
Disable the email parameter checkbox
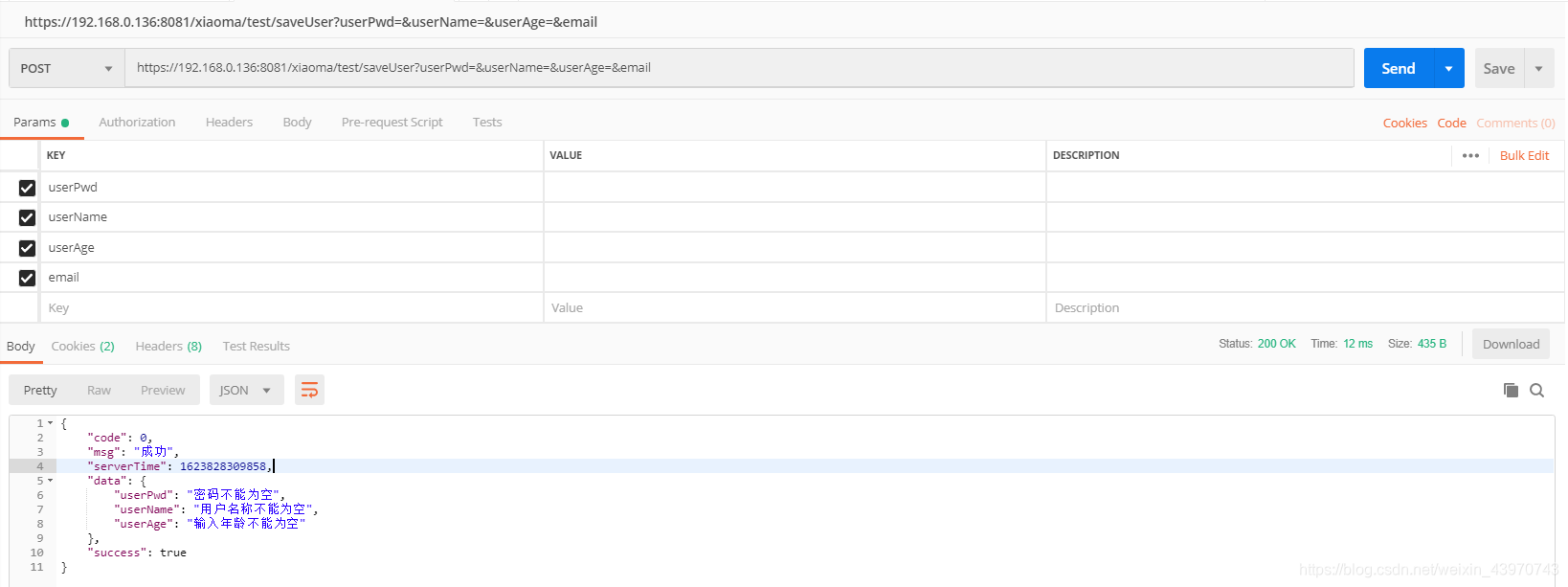[27, 278]
